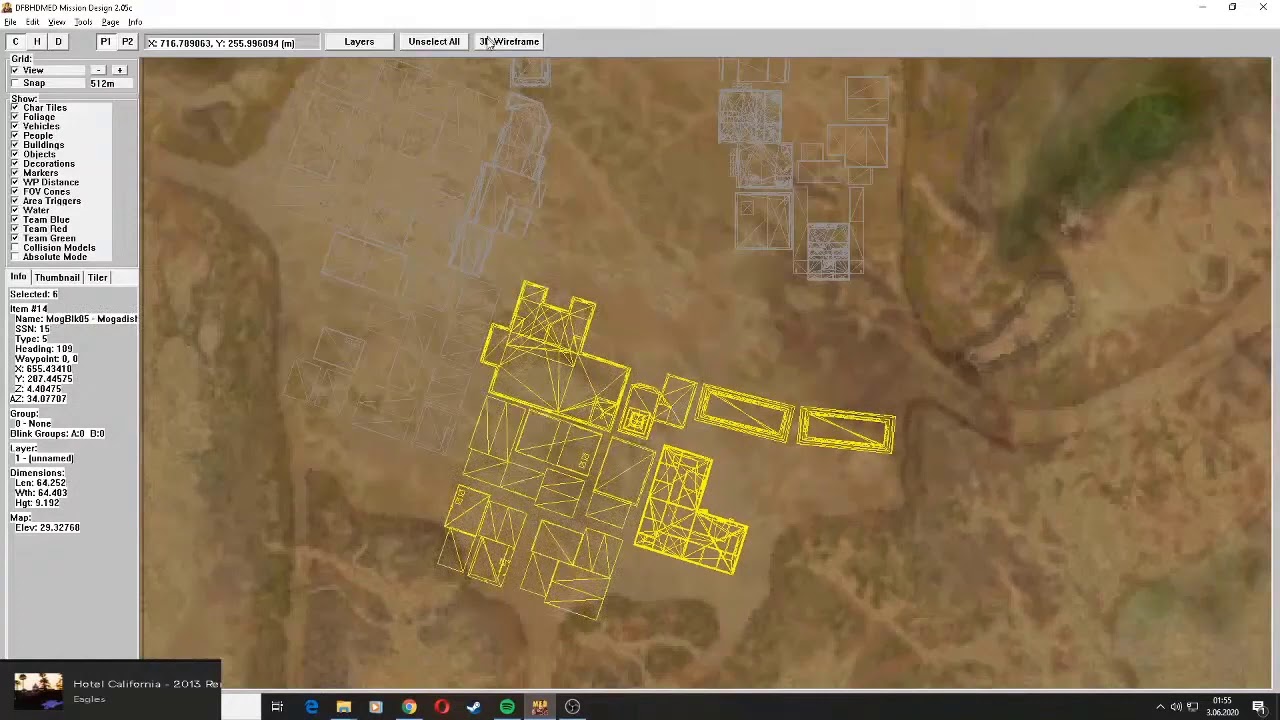Viewport: 1280px width, 720px height.
Task: Toggle Team Green visibility
Action: pos(15,239)
